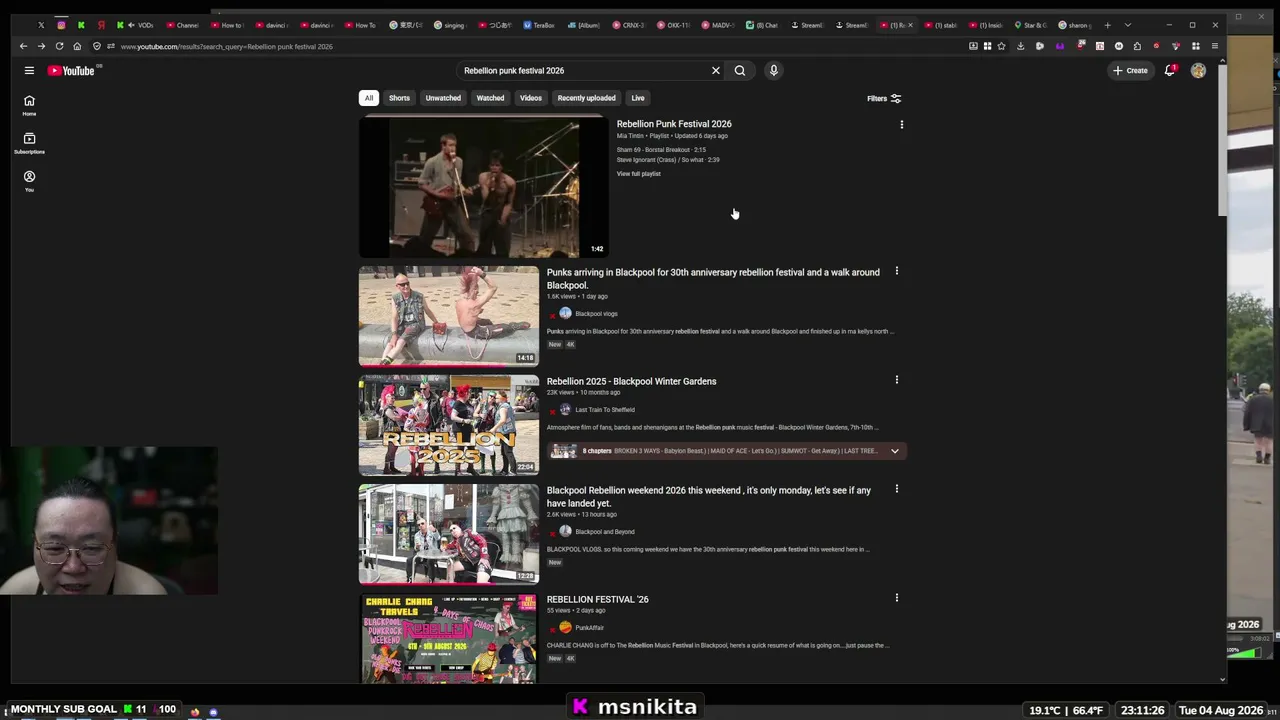Go to the YouTube logo homepage
This screenshot has width=1280, height=720.
pyautogui.click(x=71, y=70)
